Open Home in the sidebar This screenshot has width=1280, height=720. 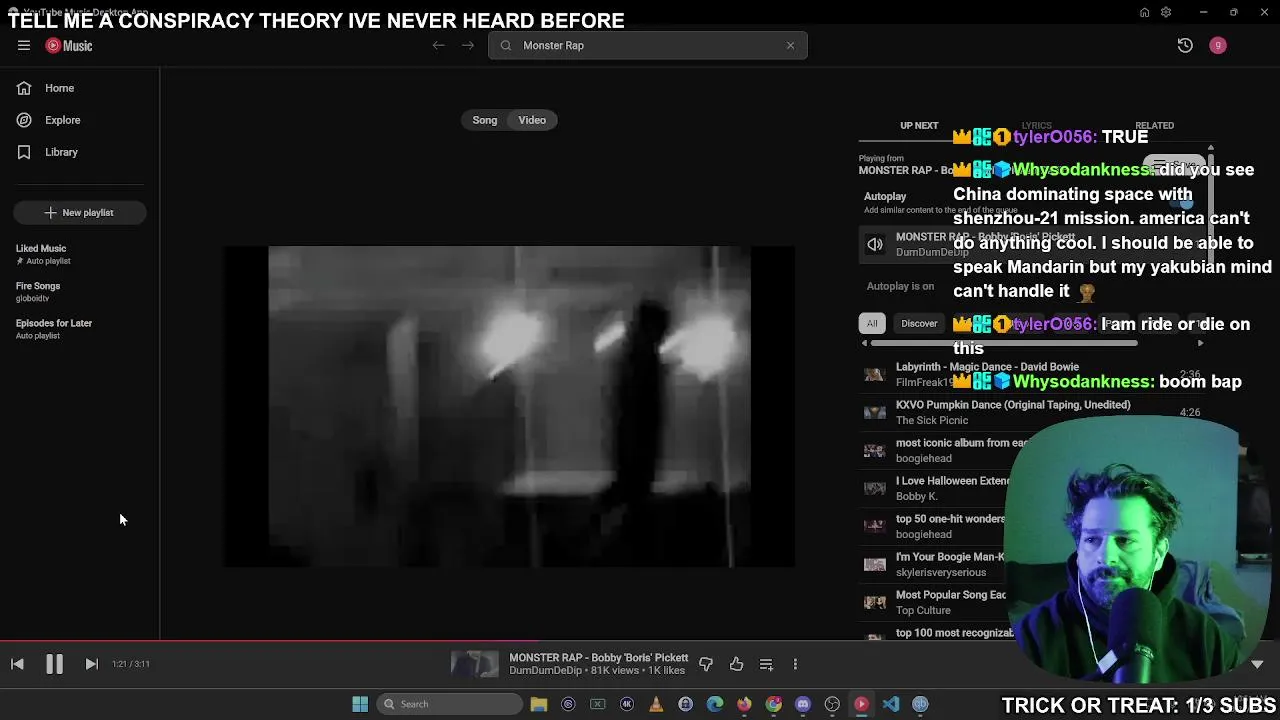(x=80, y=88)
